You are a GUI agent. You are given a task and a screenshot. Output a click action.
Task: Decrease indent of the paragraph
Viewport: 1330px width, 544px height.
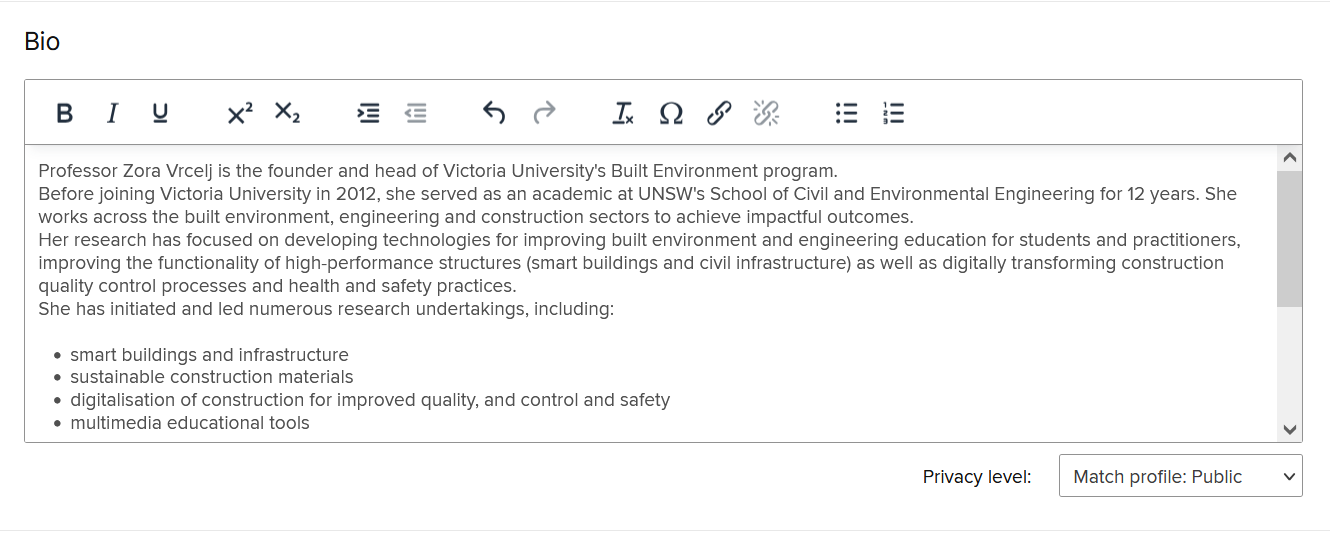coord(416,113)
